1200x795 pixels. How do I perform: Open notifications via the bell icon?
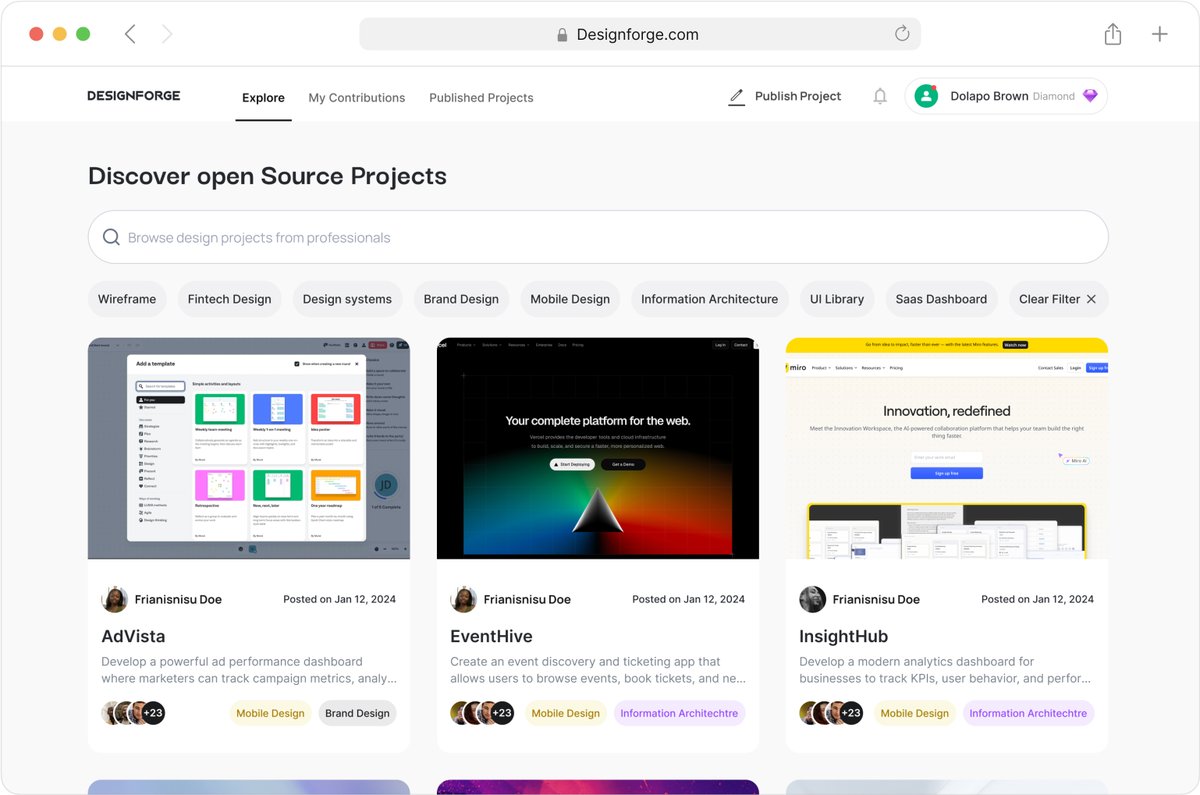880,96
